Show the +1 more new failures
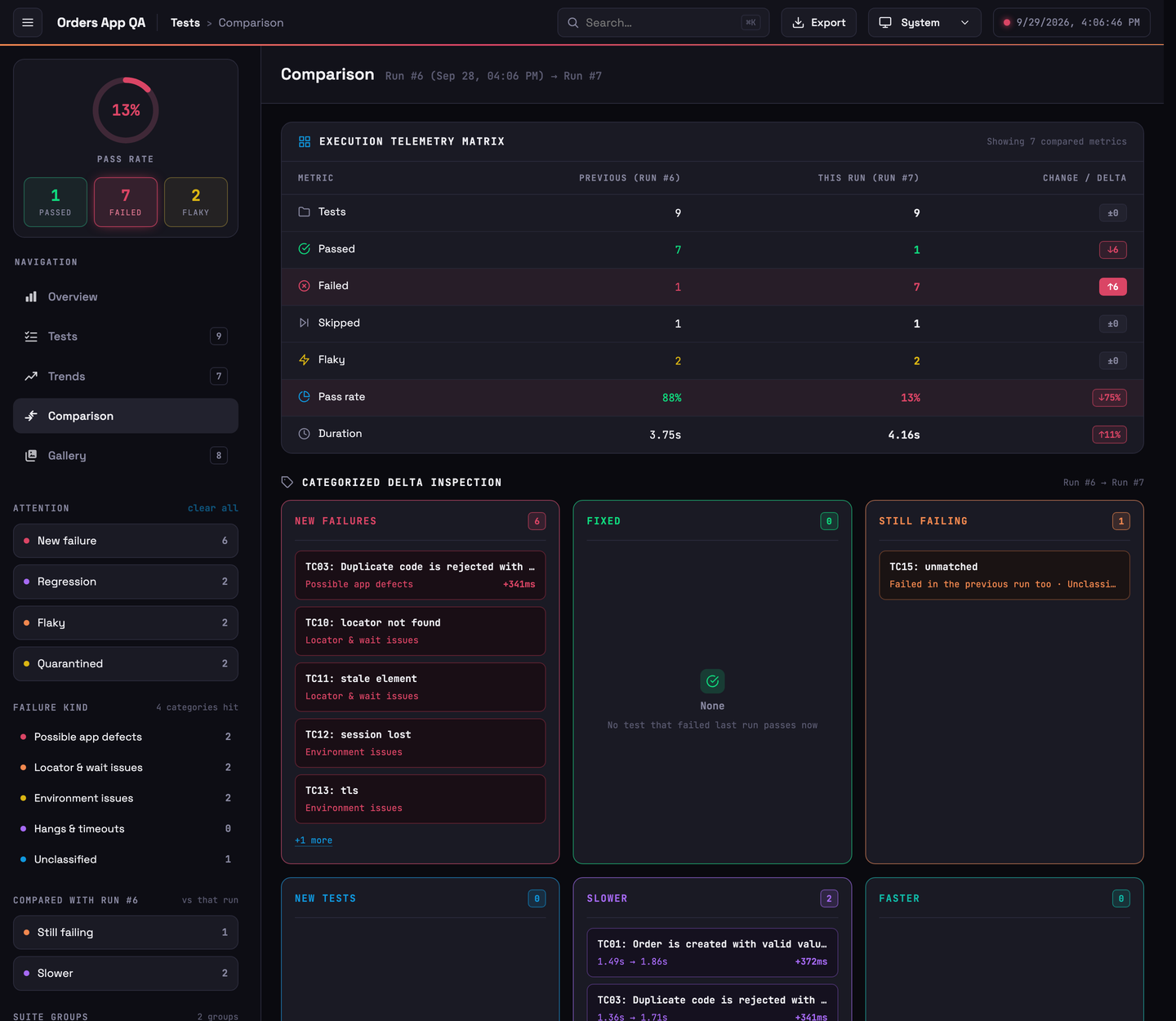The image size is (1176, 1021). pos(314,840)
